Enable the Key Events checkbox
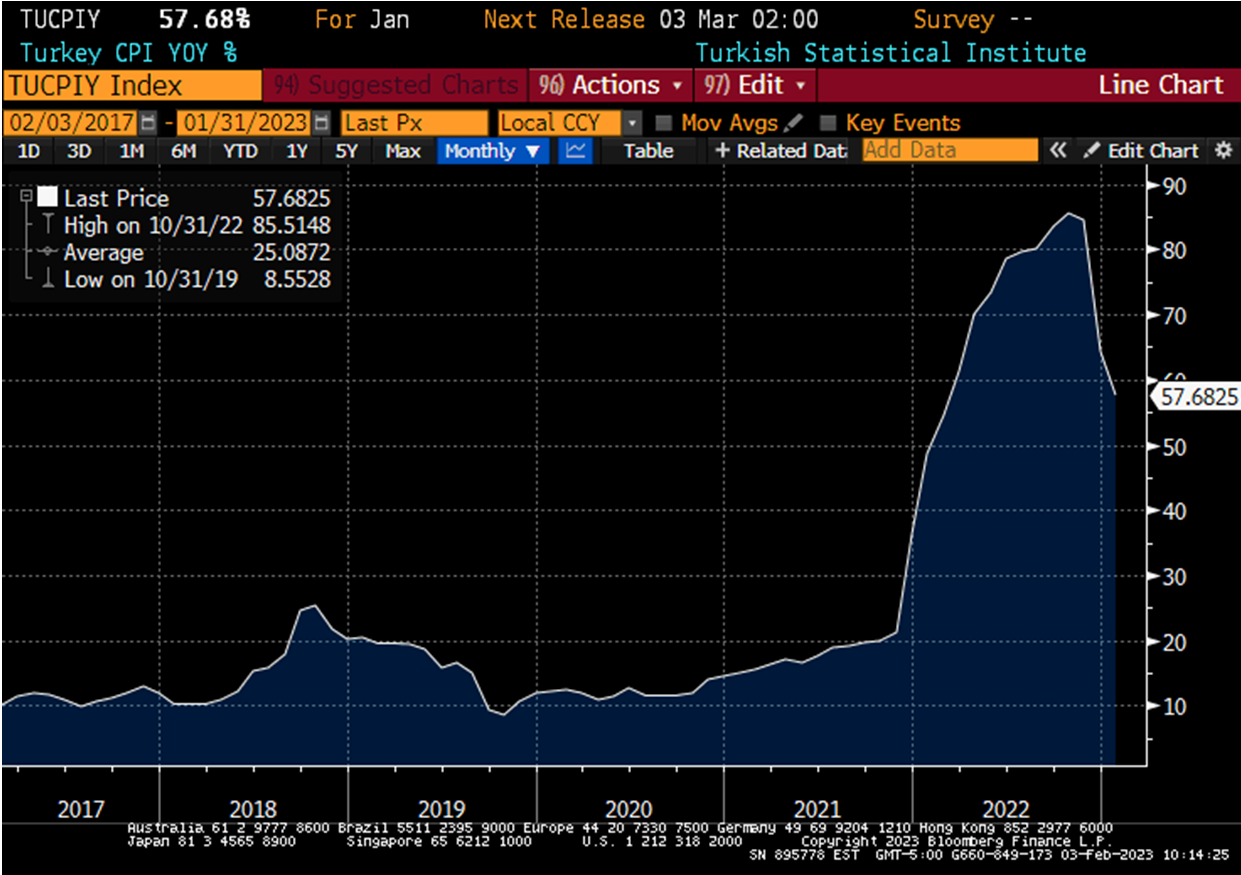The height and width of the screenshot is (875, 1241). coord(829,121)
